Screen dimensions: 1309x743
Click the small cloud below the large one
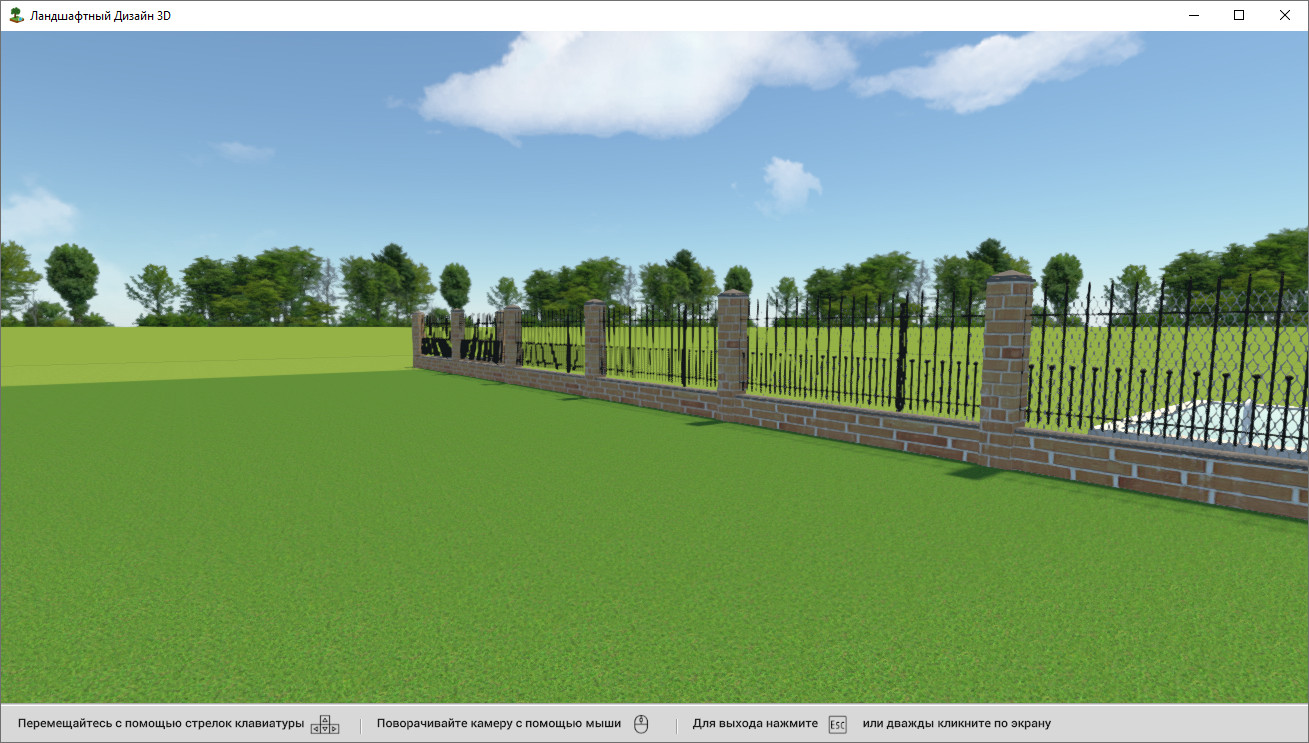tap(790, 183)
